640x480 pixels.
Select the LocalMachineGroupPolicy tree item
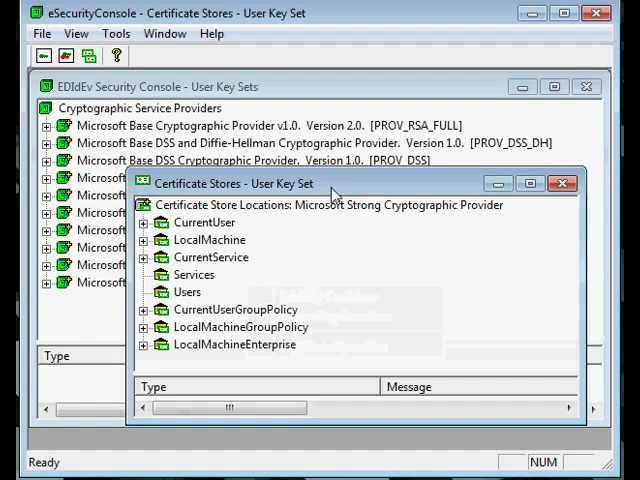tap(241, 327)
